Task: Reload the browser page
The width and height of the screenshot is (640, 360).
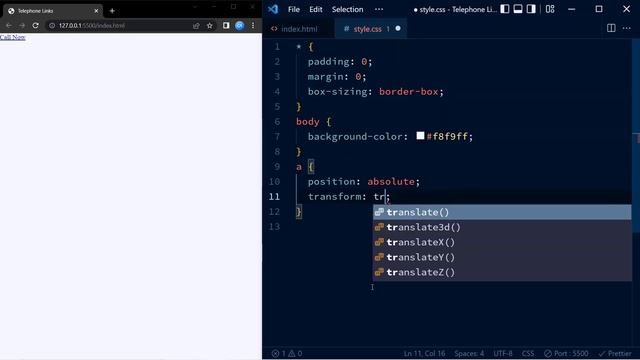Action: (x=36, y=25)
